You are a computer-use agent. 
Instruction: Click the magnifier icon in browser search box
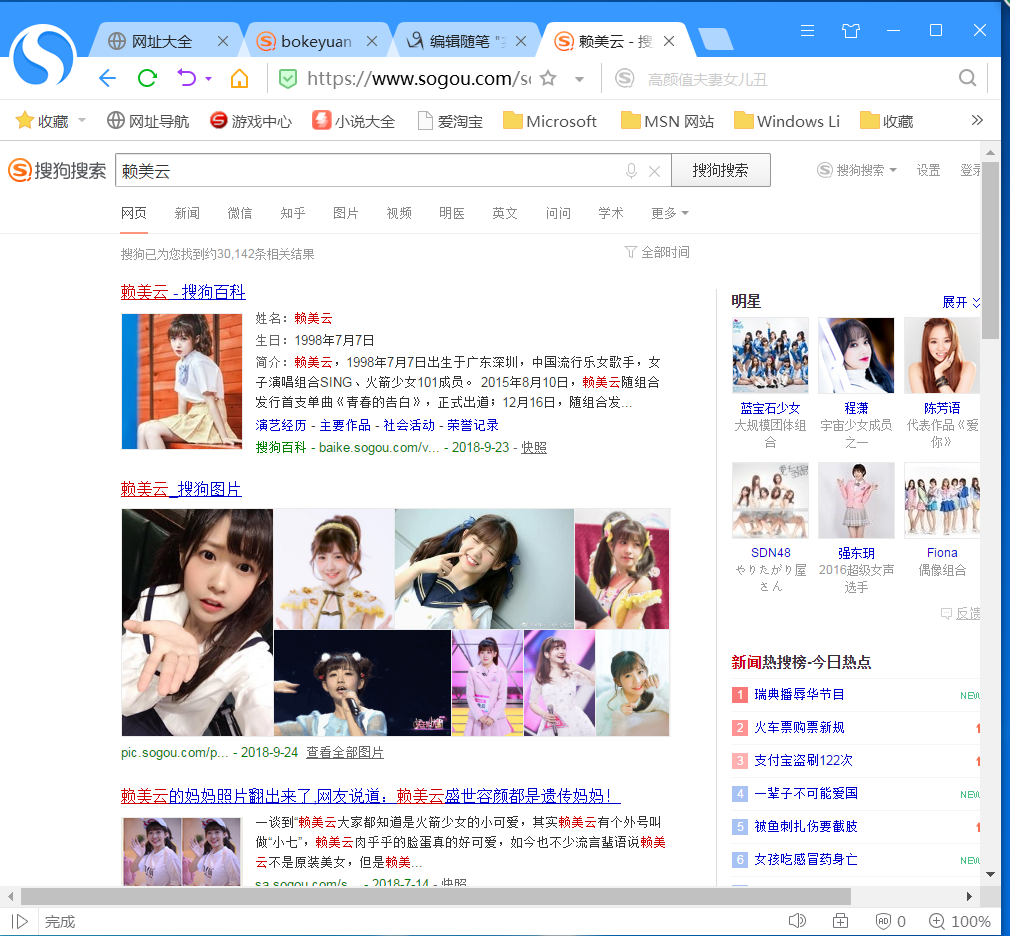[967, 79]
